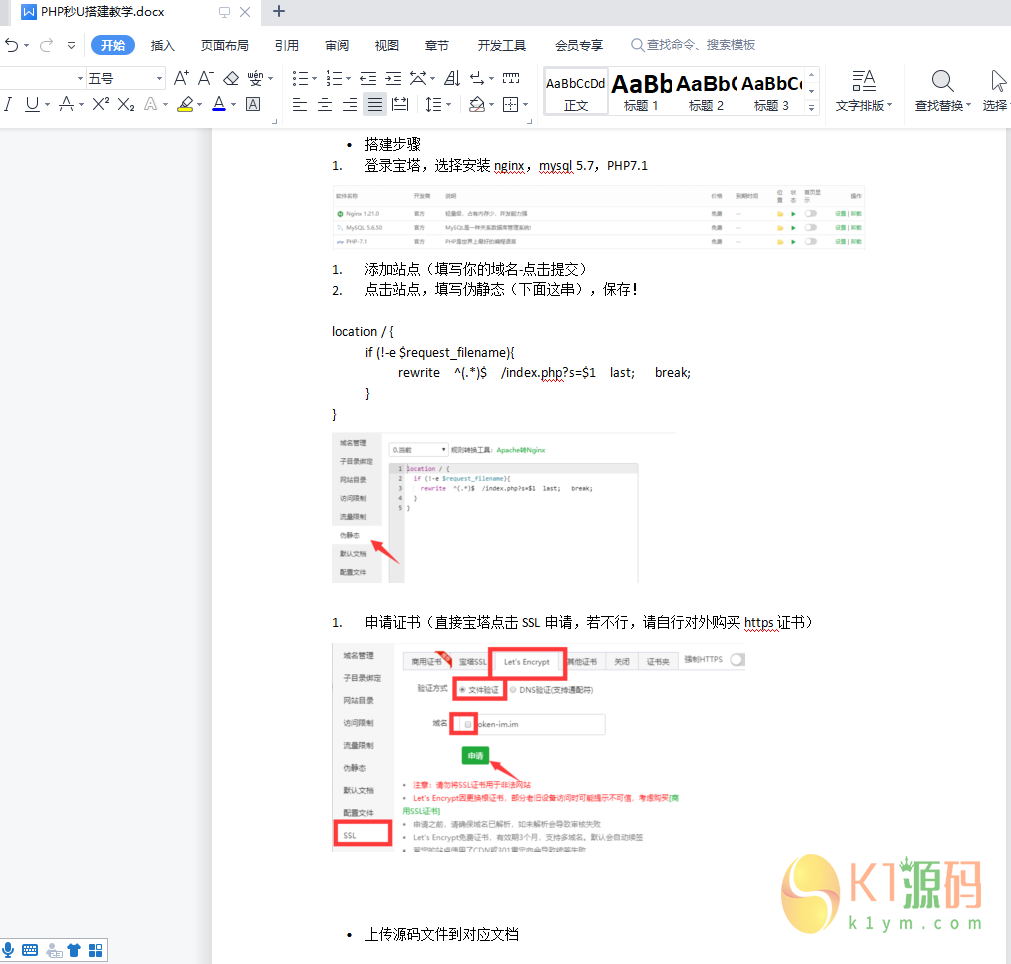The image size is (1011, 964).
Task: Redo the last undone action
Action: click(46, 45)
